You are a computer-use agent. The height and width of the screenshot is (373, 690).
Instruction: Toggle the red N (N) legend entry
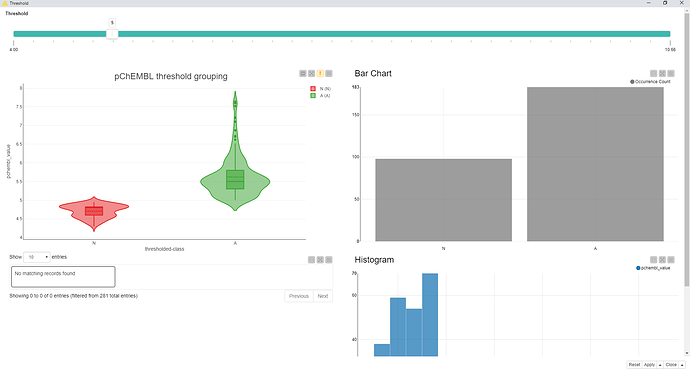click(320, 89)
